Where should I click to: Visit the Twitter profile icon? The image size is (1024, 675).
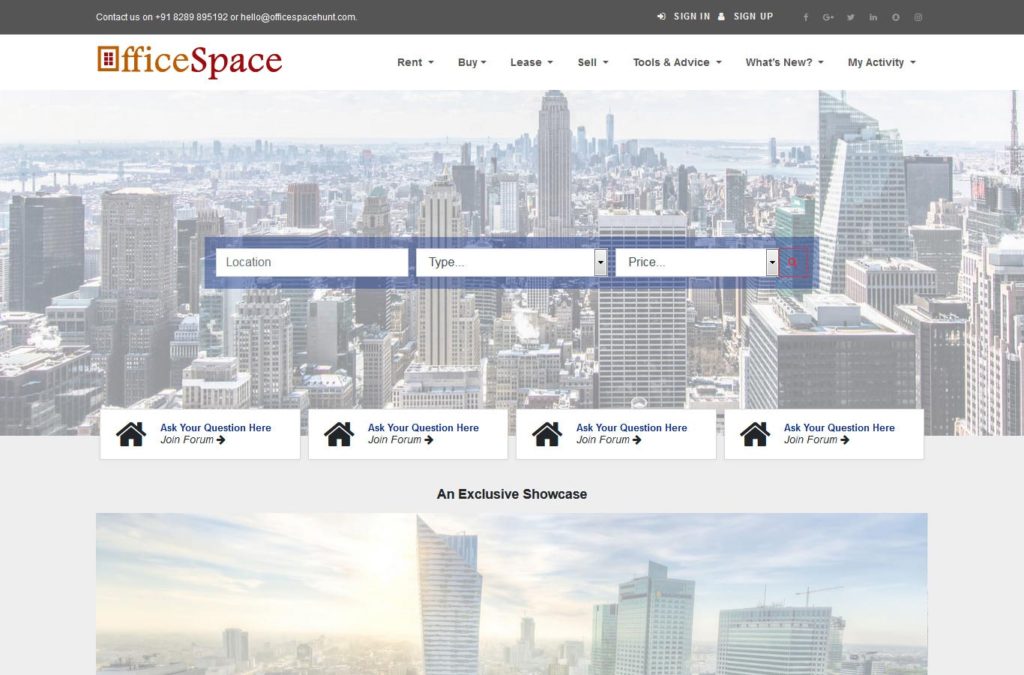851,17
